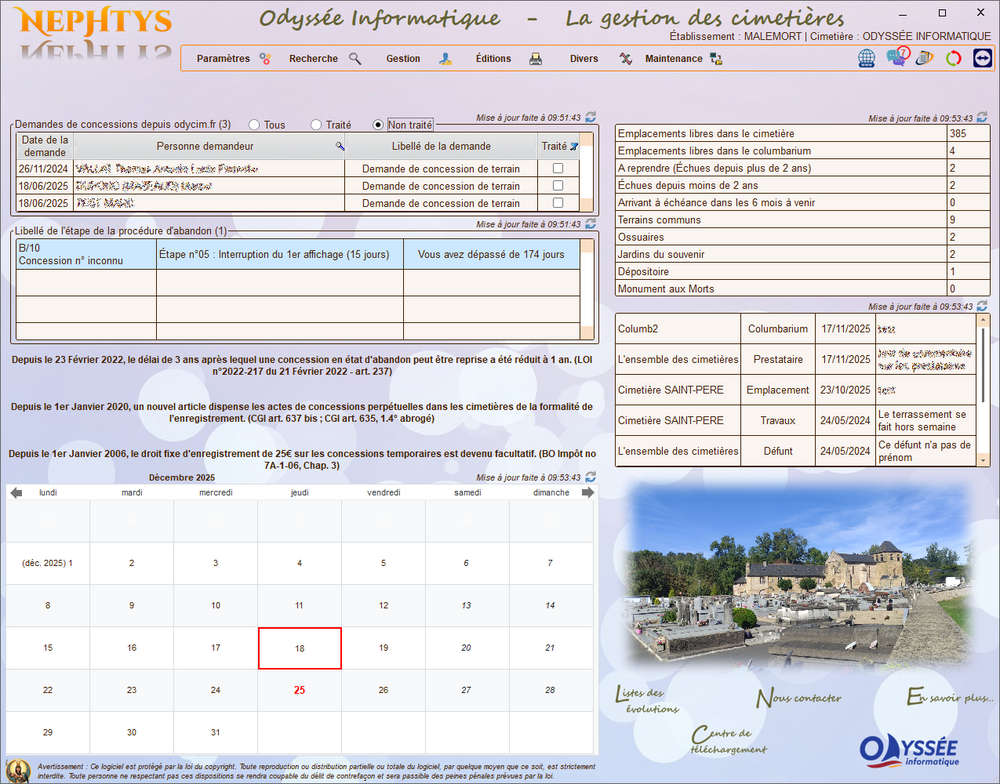Open the messages icon with notification badge
Image resolution: width=1000 pixels, height=784 pixels.
tap(896, 57)
